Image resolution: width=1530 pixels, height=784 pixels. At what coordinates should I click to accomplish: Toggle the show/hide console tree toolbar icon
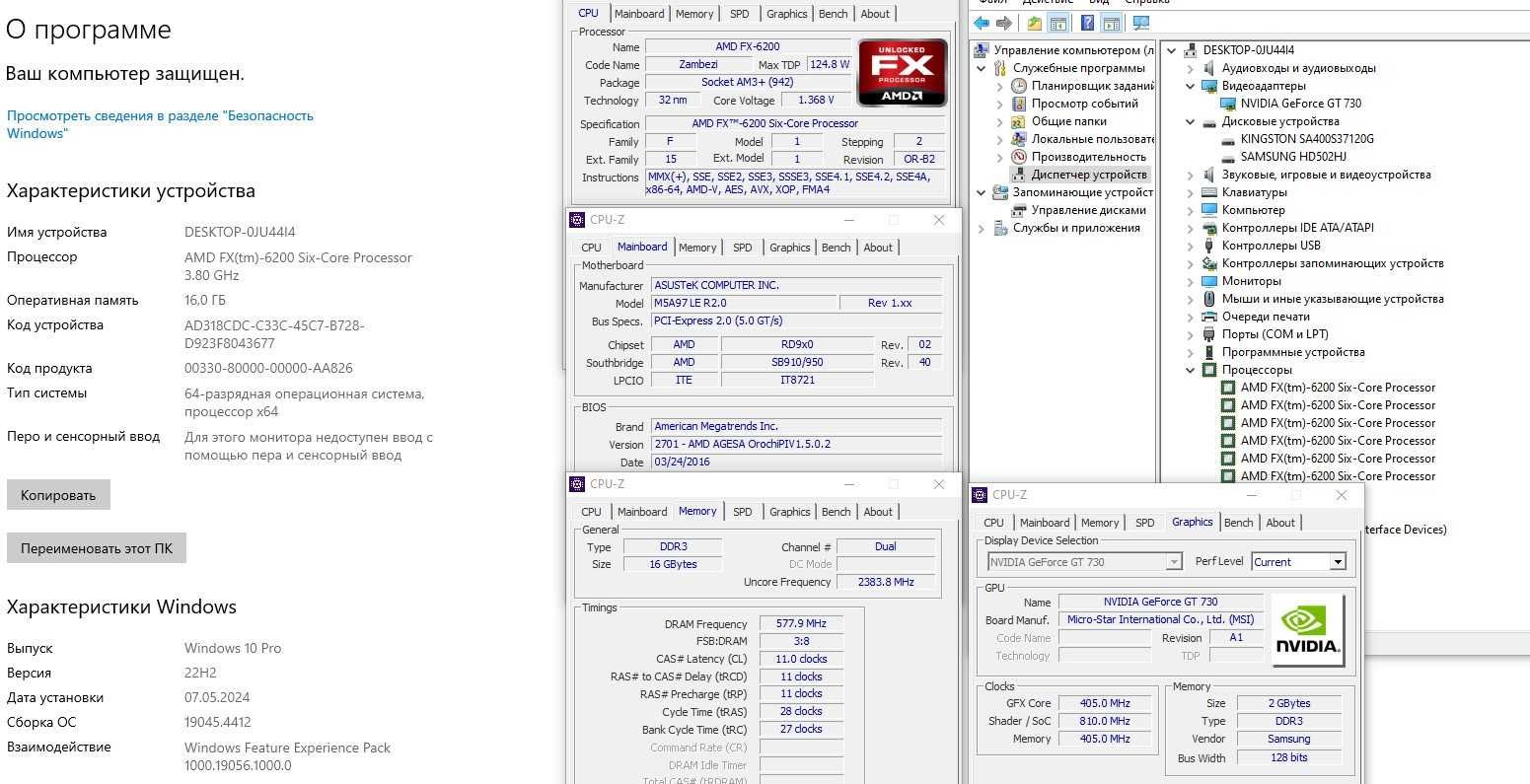[1057, 23]
